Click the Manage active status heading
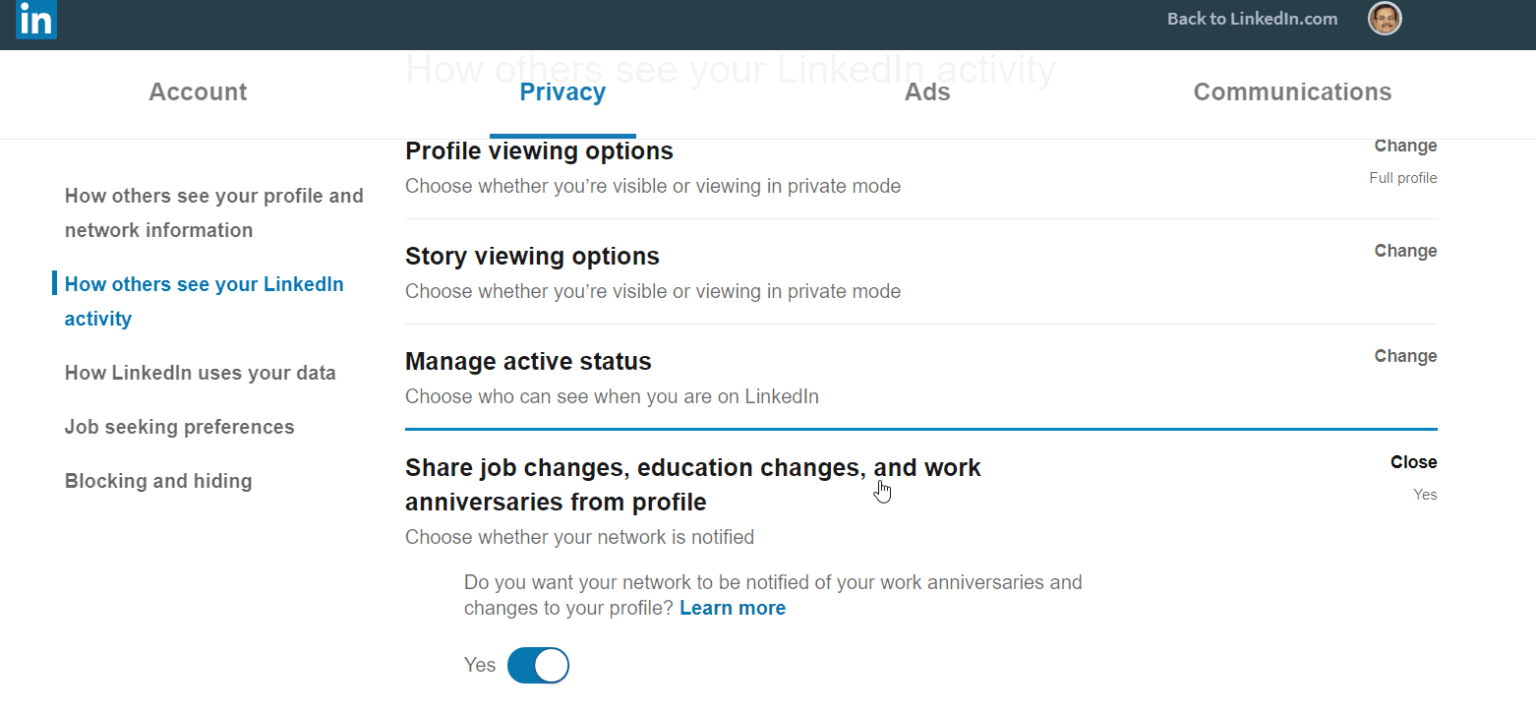This screenshot has width=1536, height=714. tap(528, 361)
